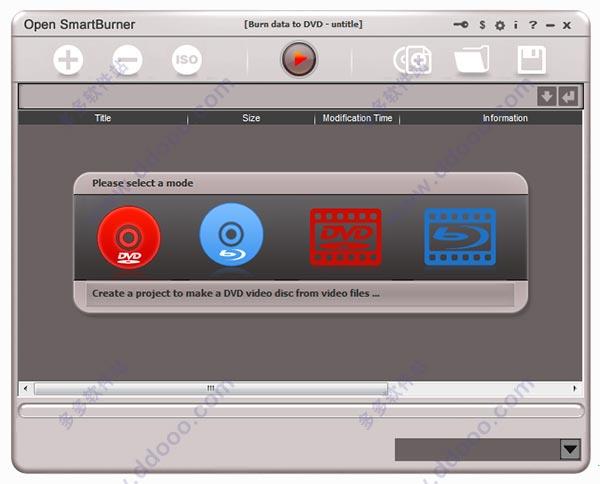Select the blue Blu-ray video filmstrip mode
This screenshot has height=484, width=600.
pyautogui.click(x=460, y=237)
